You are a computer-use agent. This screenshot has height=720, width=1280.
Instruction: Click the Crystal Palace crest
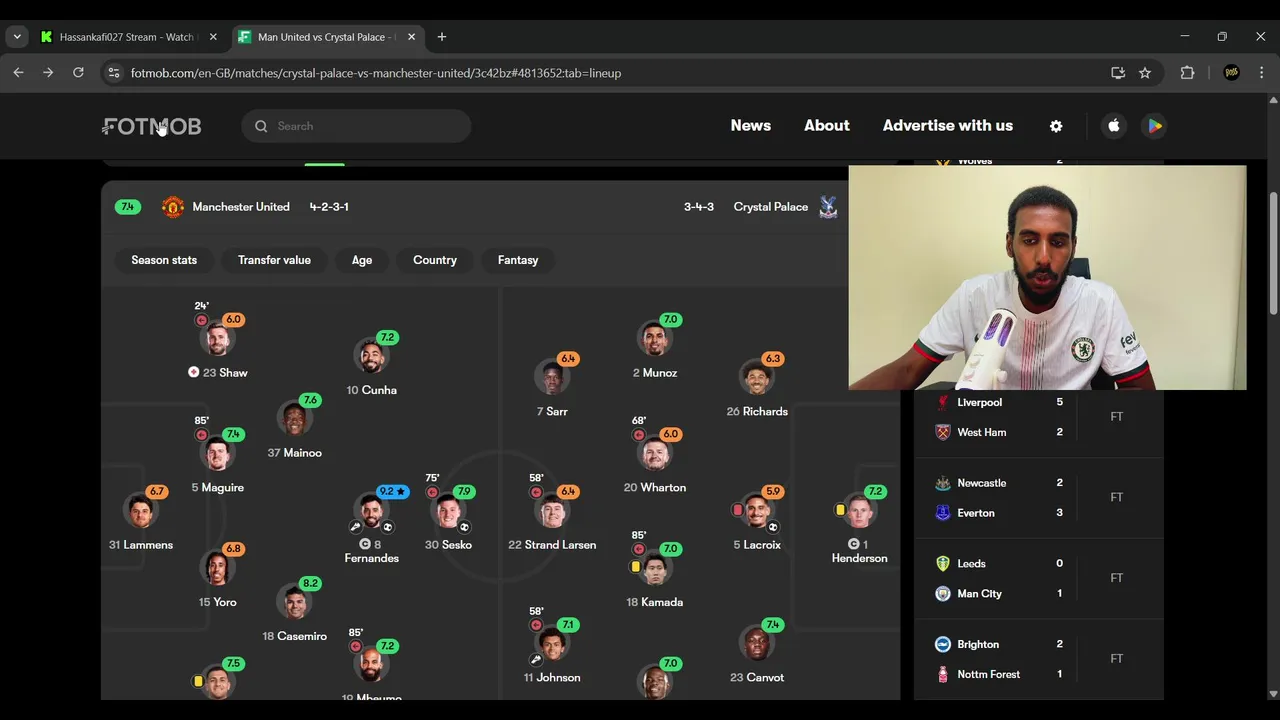[x=828, y=207]
